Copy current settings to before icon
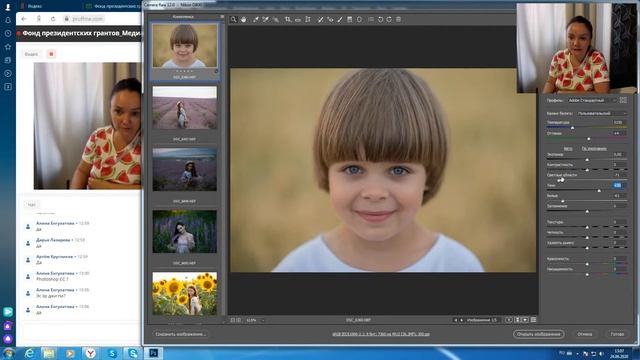Viewport: 640px width, 360px height. tap(525, 320)
